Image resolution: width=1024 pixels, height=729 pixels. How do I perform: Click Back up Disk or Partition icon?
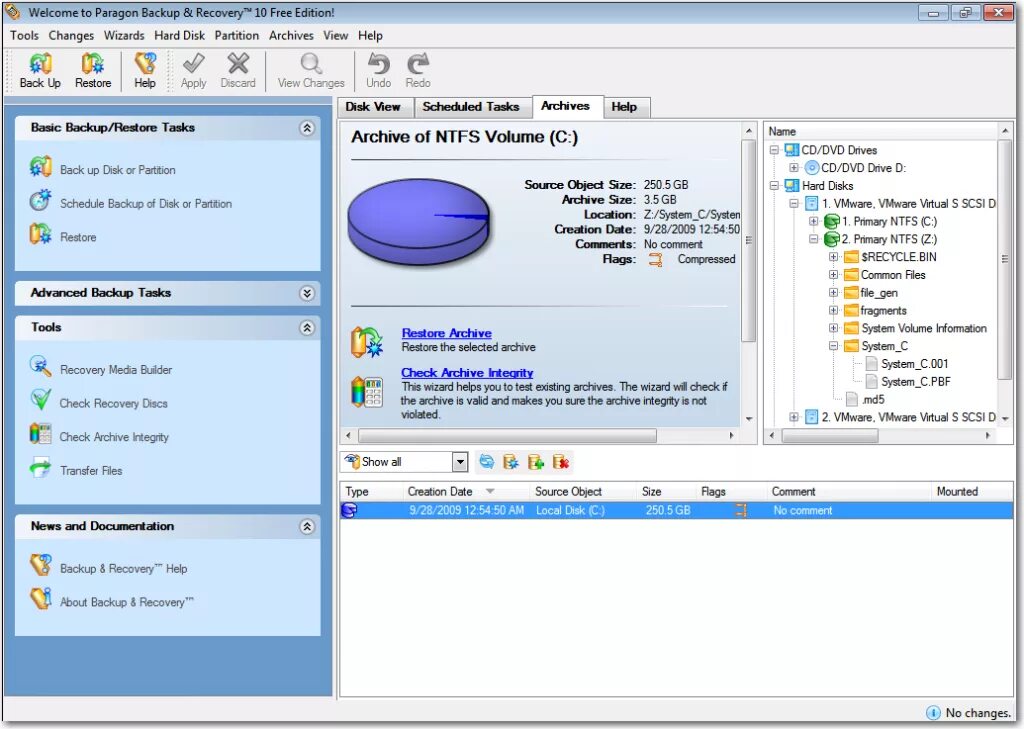pos(40,167)
